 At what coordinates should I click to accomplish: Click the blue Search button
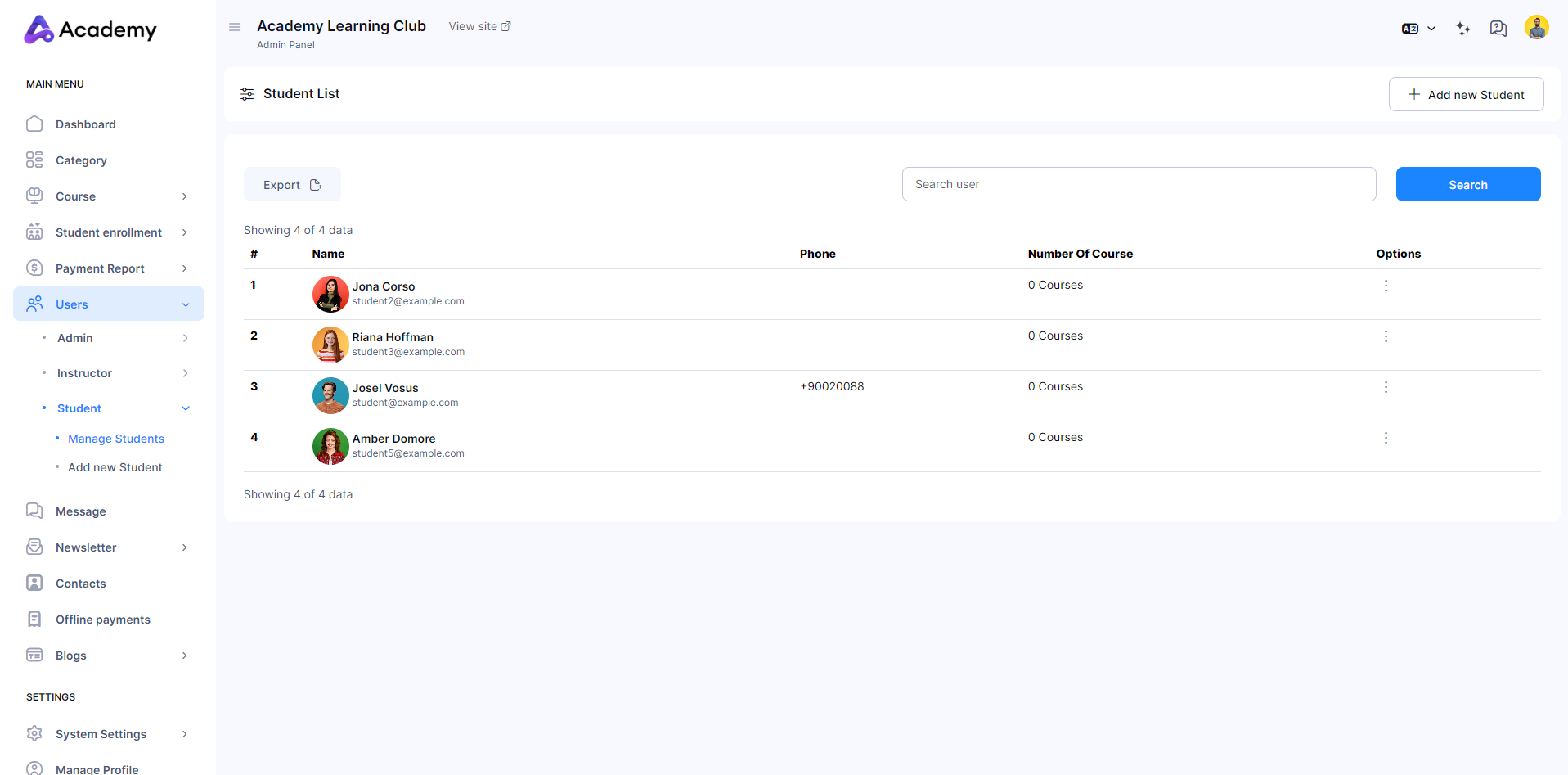(x=1467, y=185)
